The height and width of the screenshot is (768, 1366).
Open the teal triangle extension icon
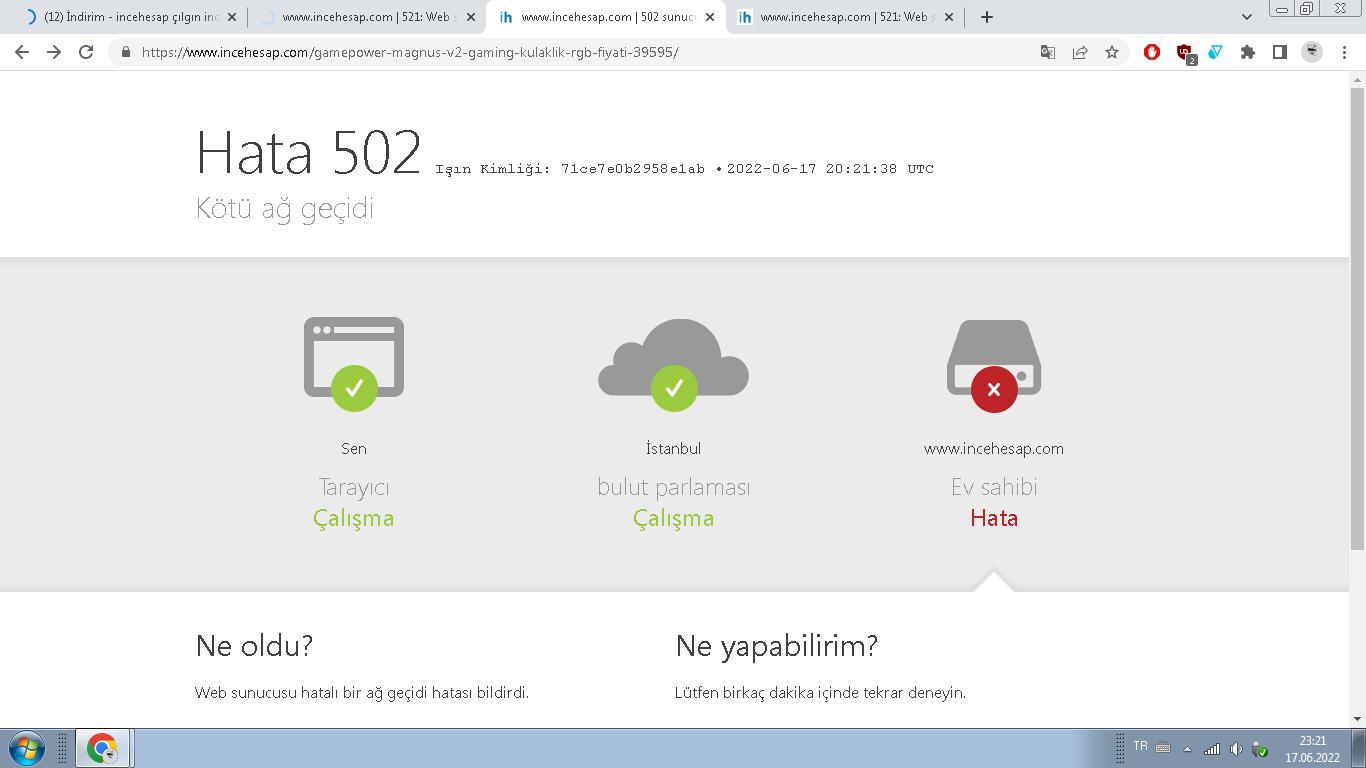1215,52
